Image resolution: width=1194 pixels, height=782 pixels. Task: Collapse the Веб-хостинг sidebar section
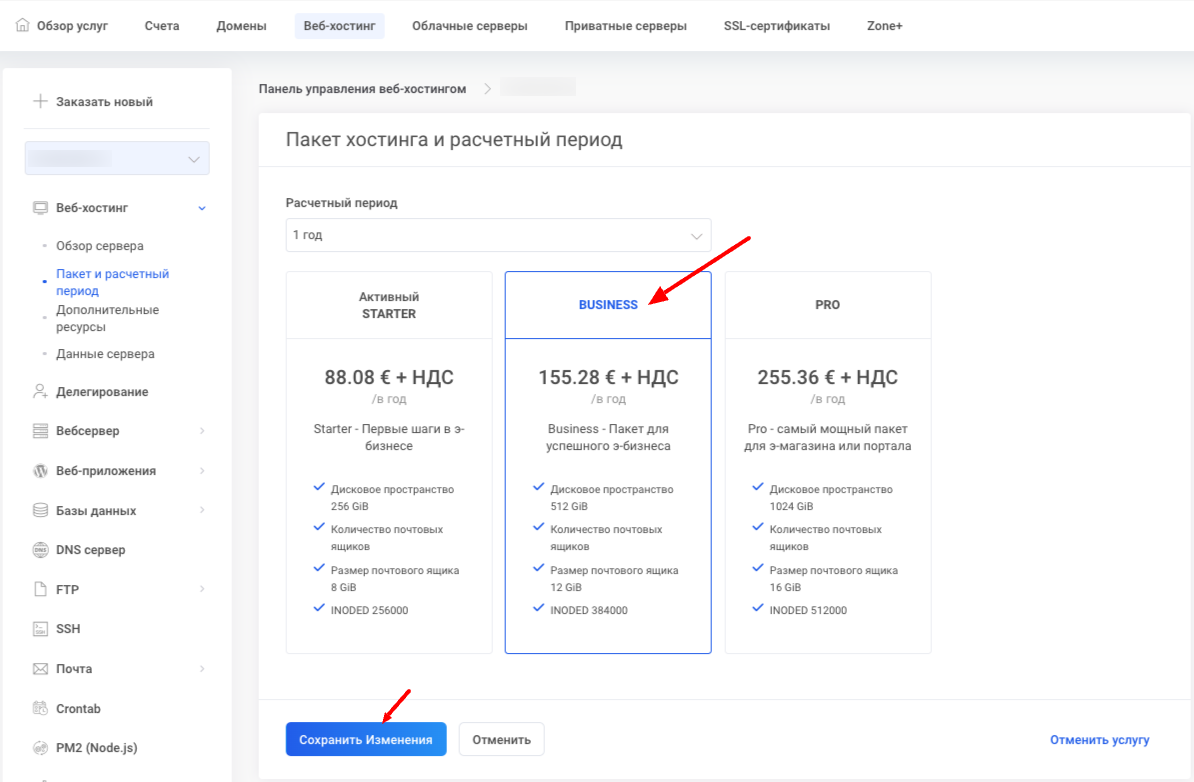pyautogui.click(x=202, y=208)
